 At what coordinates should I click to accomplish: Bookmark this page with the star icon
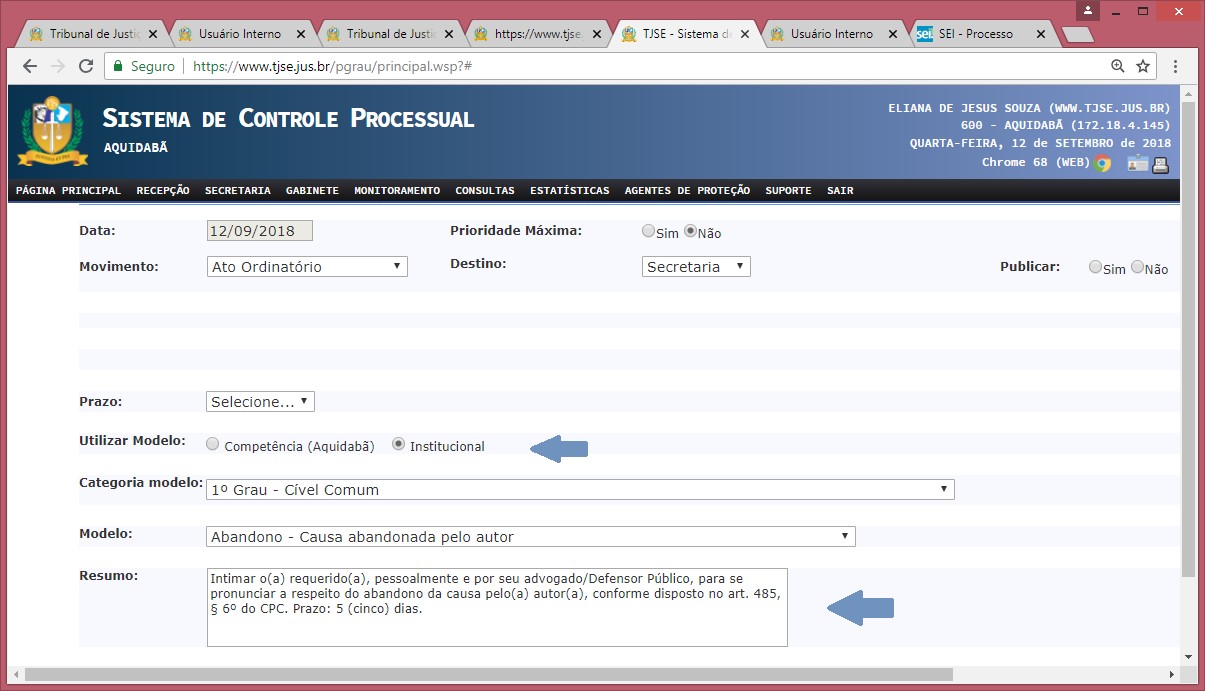[1144, 66]
